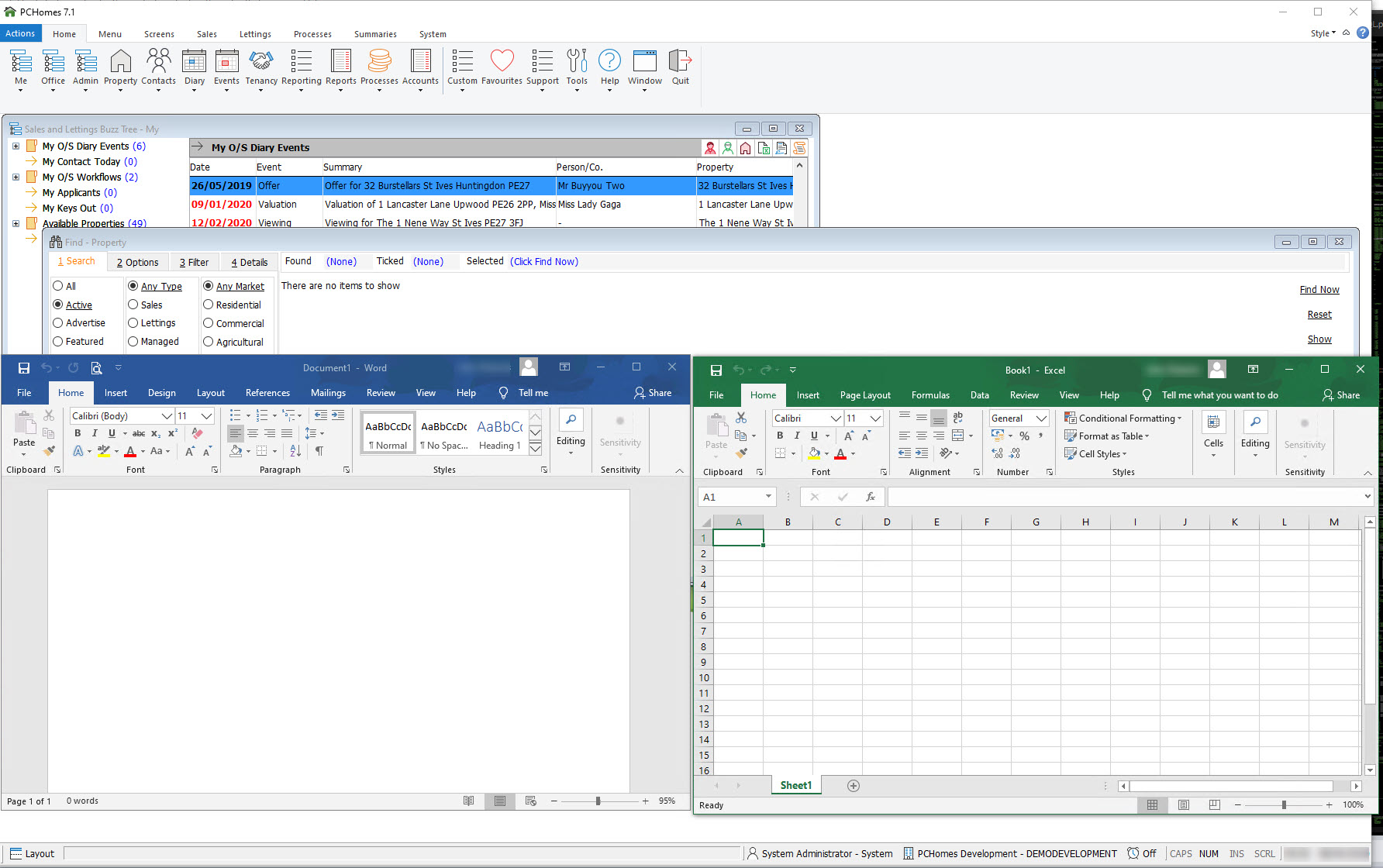
Task: Open the Lettings menu
Action: click(x=255, y=33)
